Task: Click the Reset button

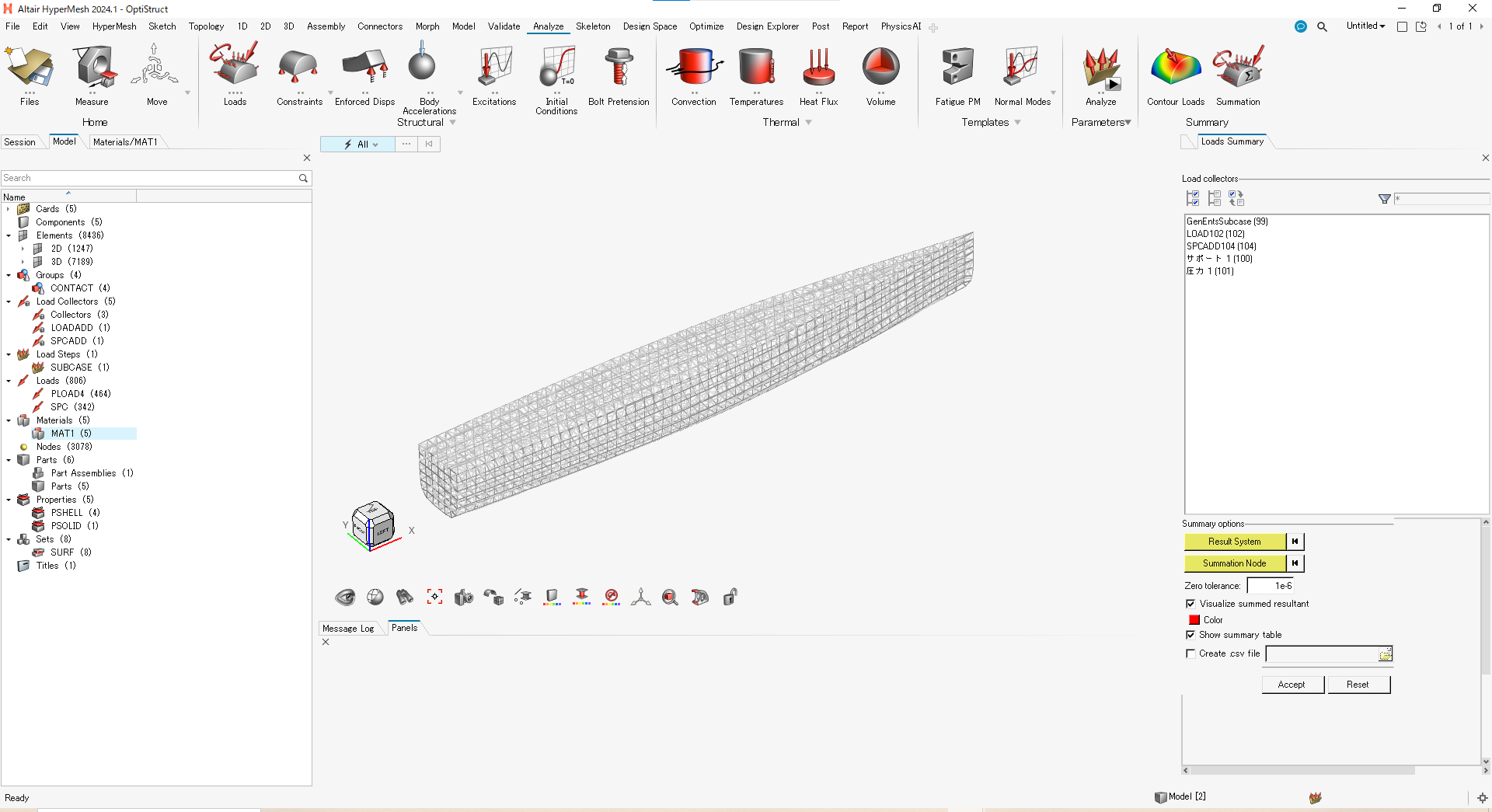Action: click(x=1358, y=685)
